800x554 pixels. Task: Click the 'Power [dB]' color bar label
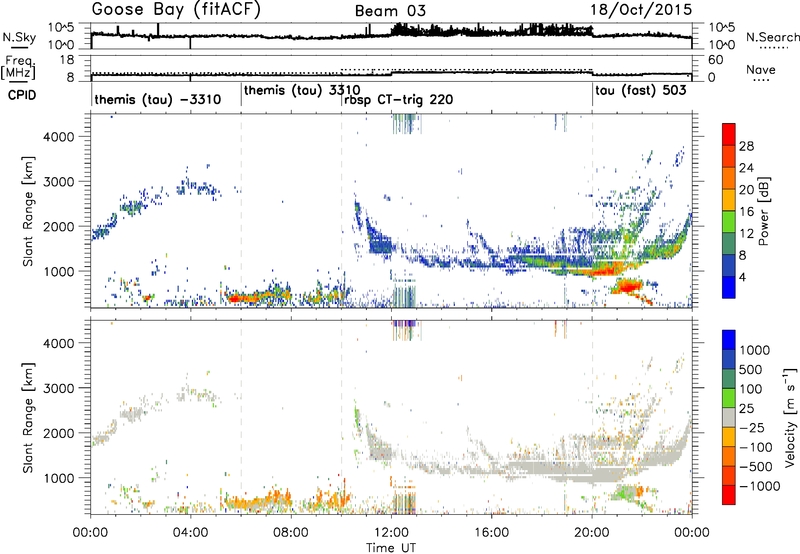(x=763, y=211)
